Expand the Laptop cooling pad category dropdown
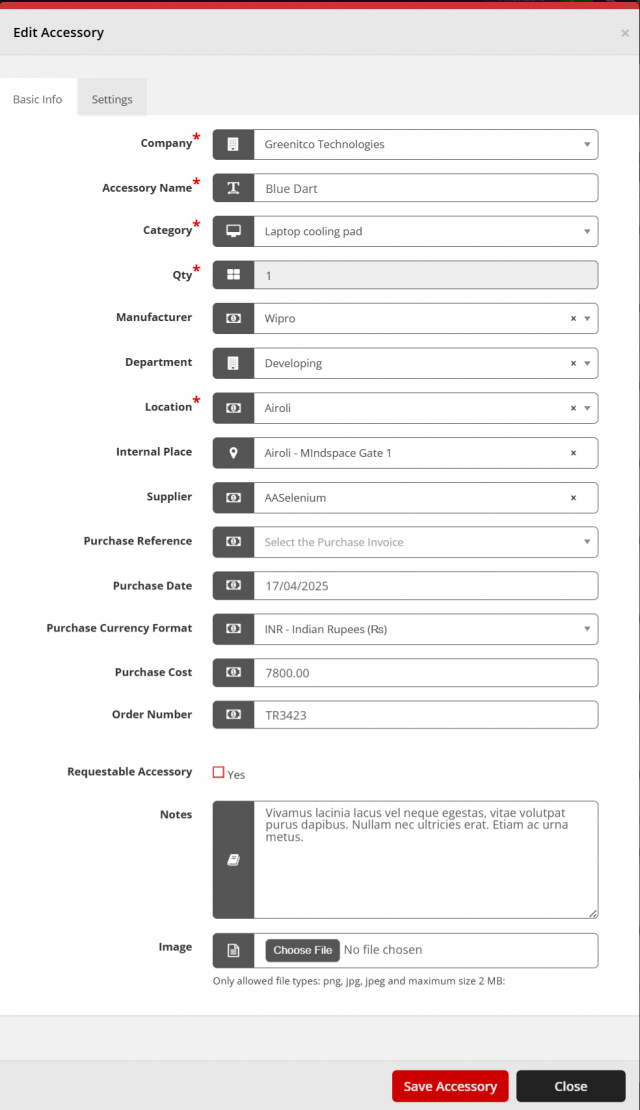The height and width of the screenshot is (1110, 640). 425,231
